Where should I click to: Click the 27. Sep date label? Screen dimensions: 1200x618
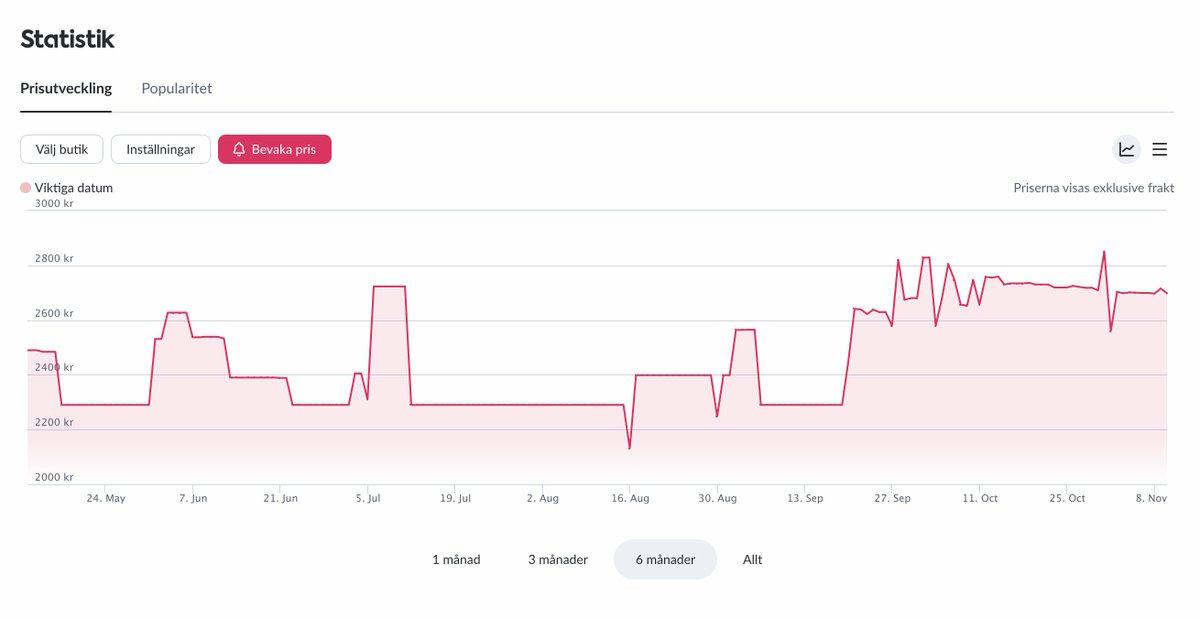point(892,498)
